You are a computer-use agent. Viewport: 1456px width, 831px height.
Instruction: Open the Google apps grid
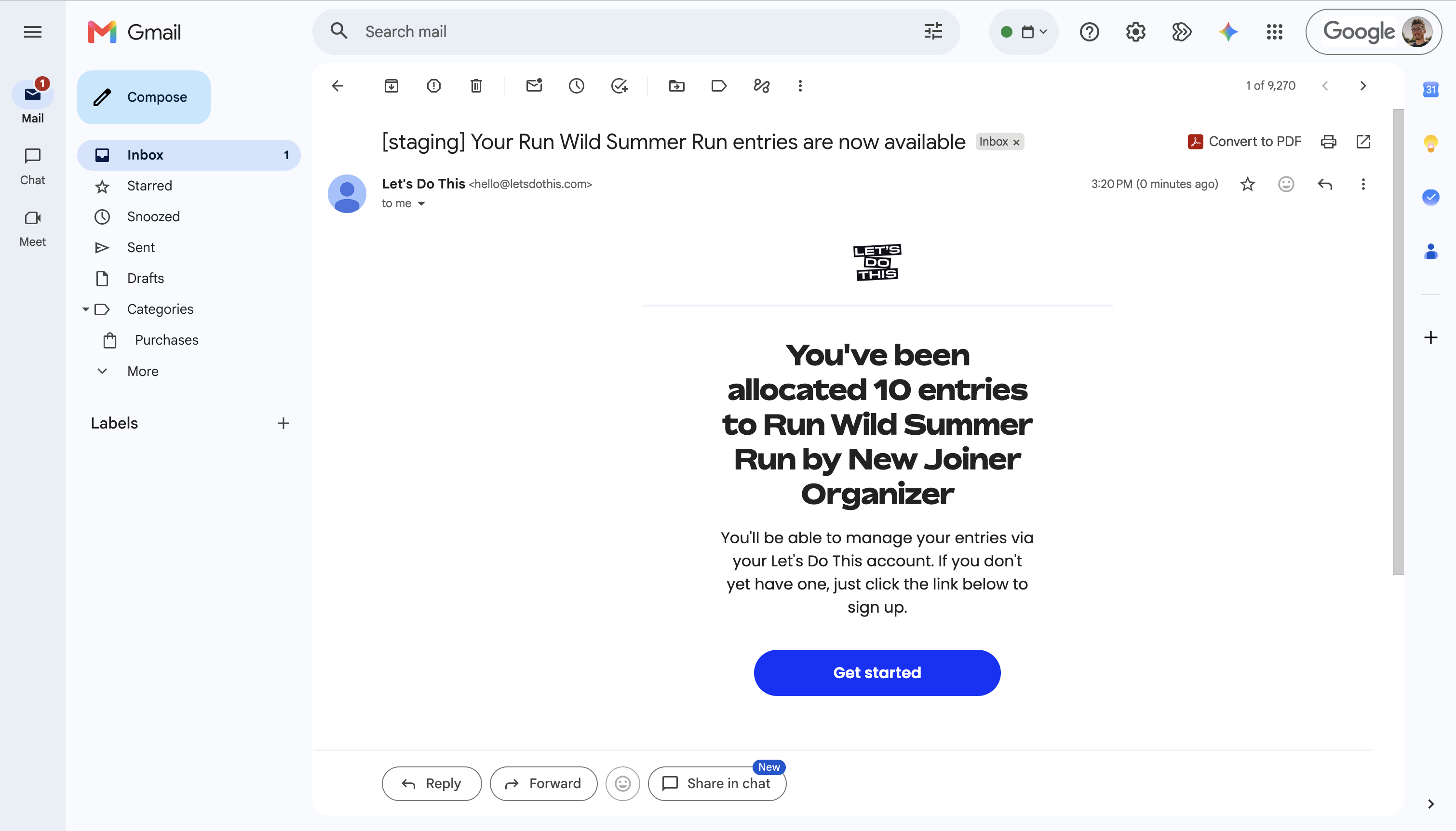click(1275, 32)
